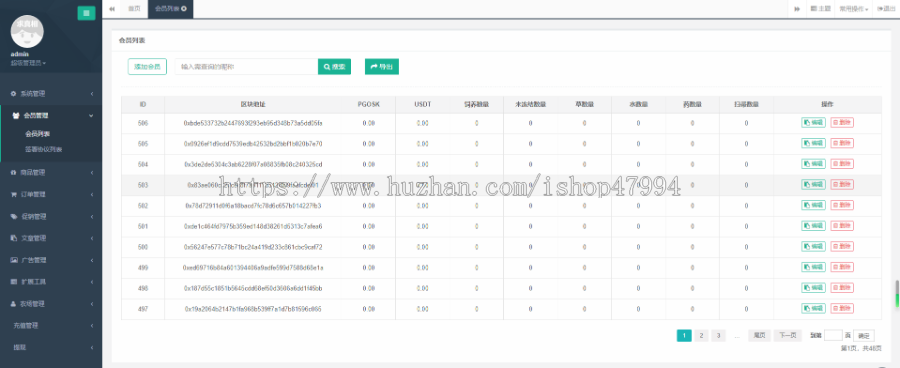Screen dimensions: 900x368
Task: Open the 常用操作 dropdown
Action: 854,9
